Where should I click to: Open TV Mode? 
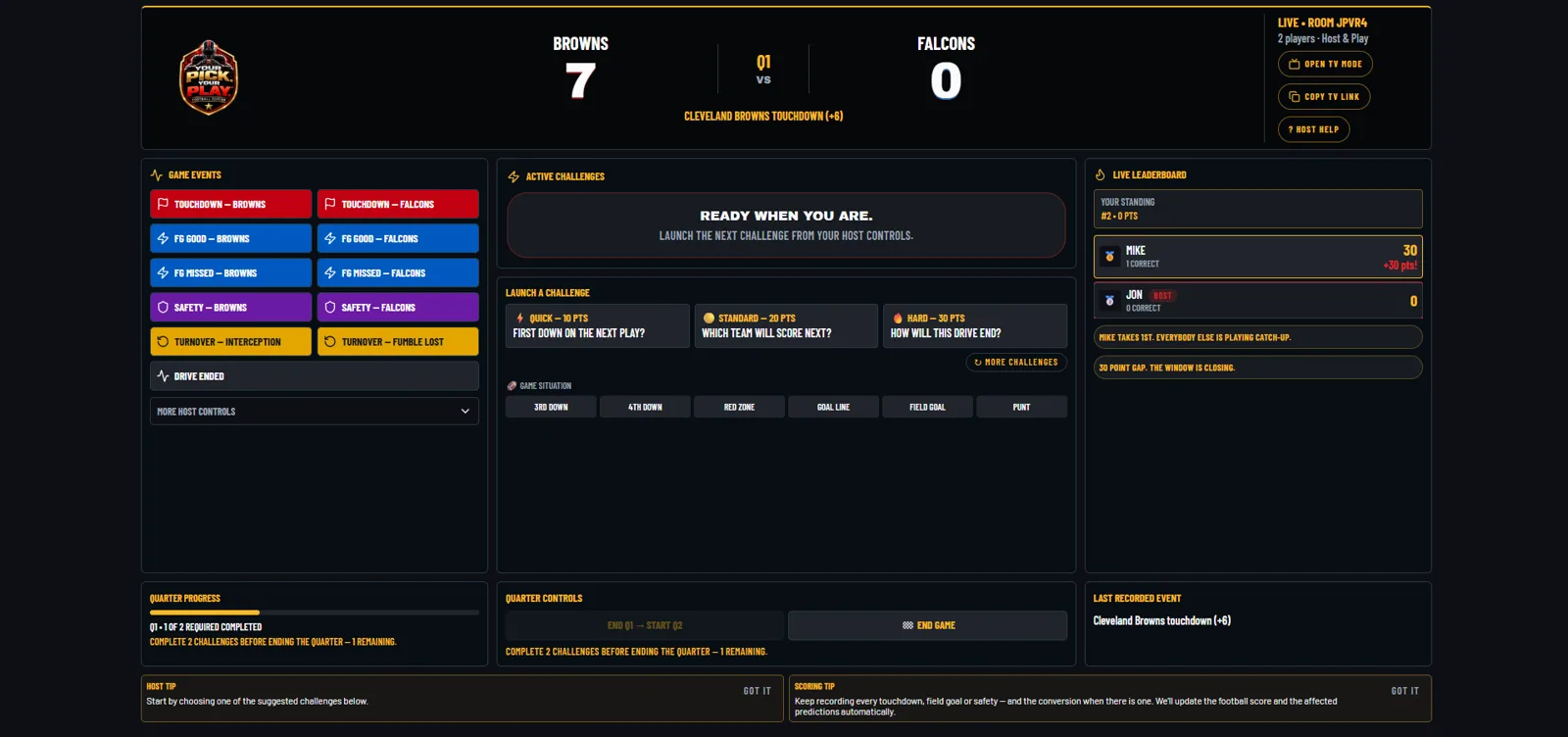point(1325,64)
